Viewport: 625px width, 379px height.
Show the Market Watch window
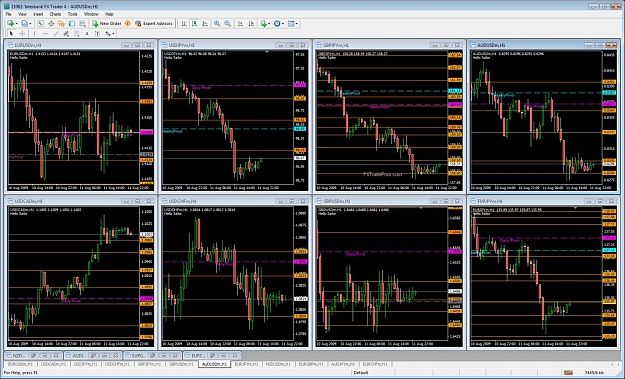(40, 24)
